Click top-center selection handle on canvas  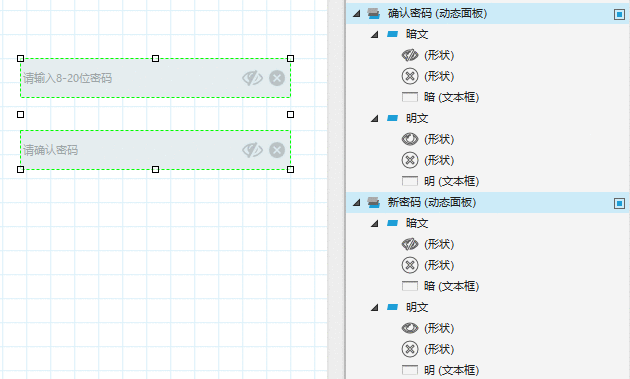[x=155, y=59]
